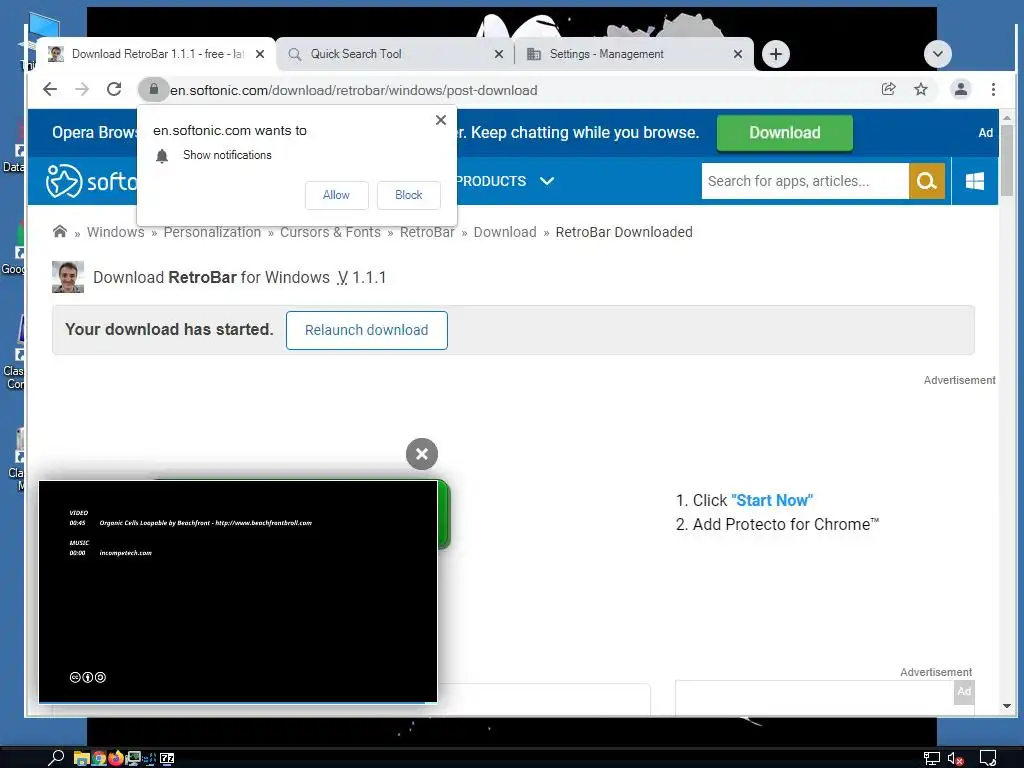Viewport: 1024px width, 768px height.
Task: Open the notification center tray icon
Action: 988,758
